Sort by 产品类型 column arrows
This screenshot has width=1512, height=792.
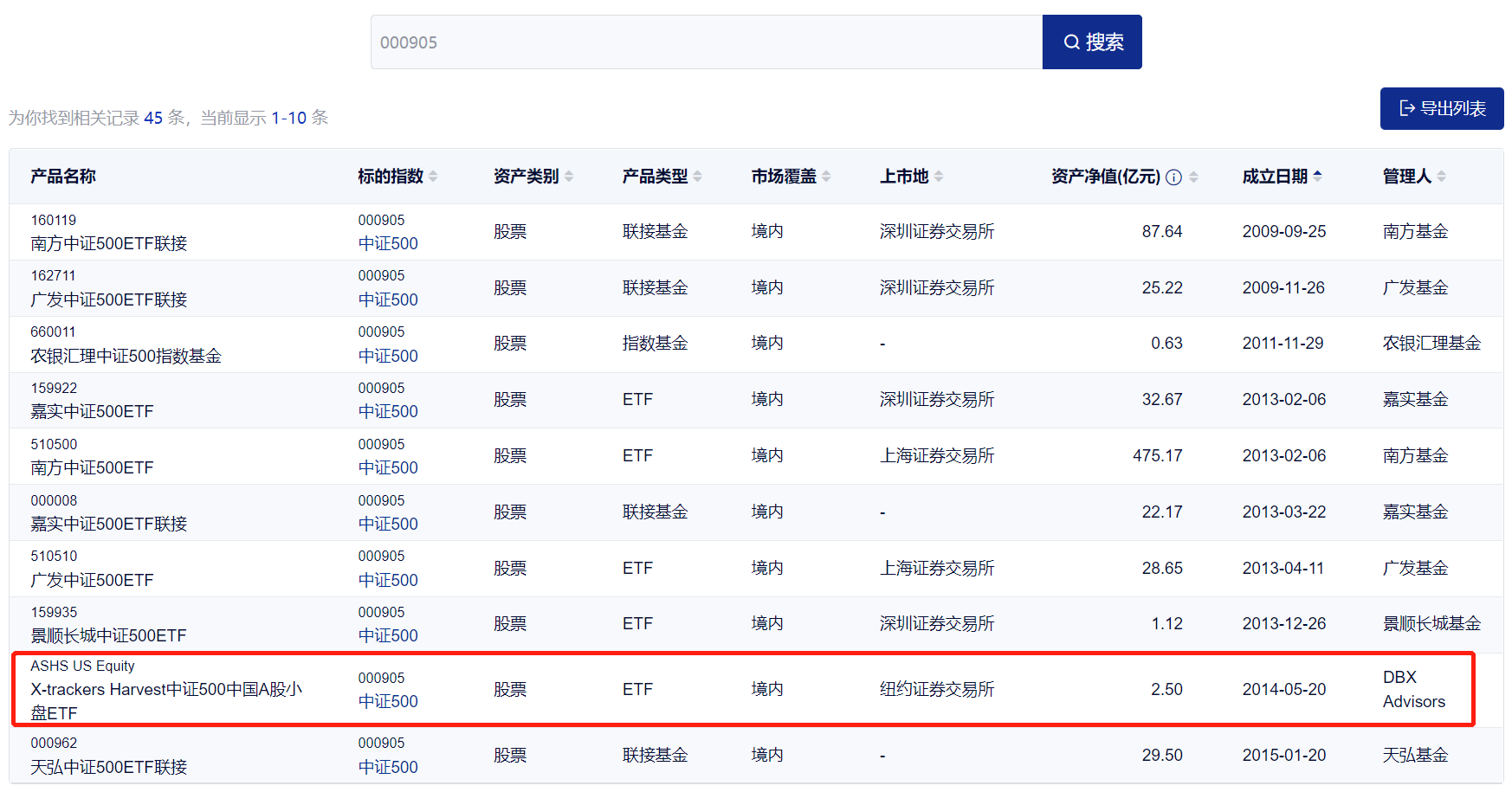point(698,177)
